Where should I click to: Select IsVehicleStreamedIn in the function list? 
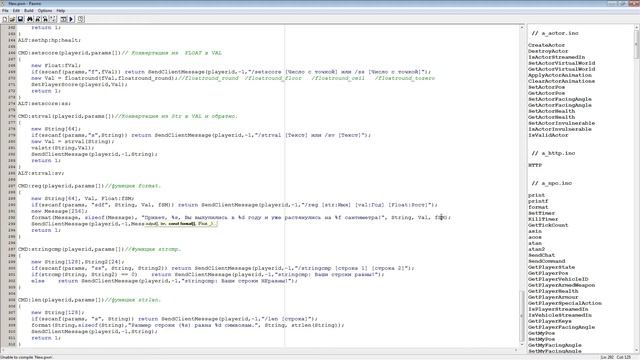click(x=560, y=315)
